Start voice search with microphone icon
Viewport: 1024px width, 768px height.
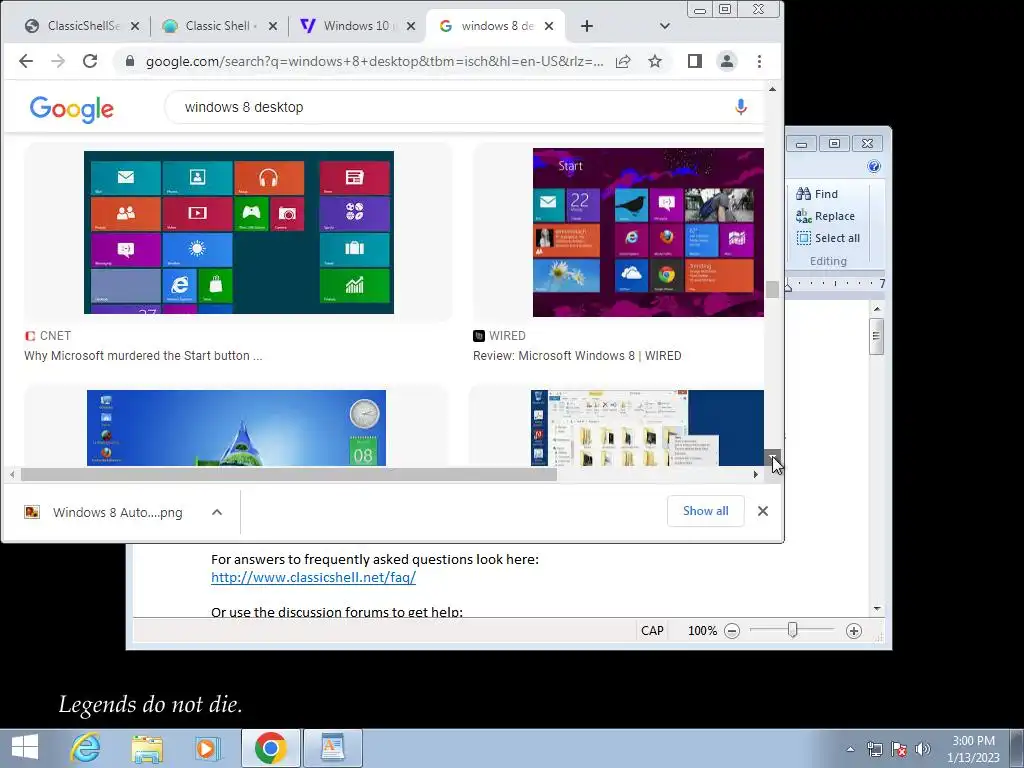pos(741,107)
